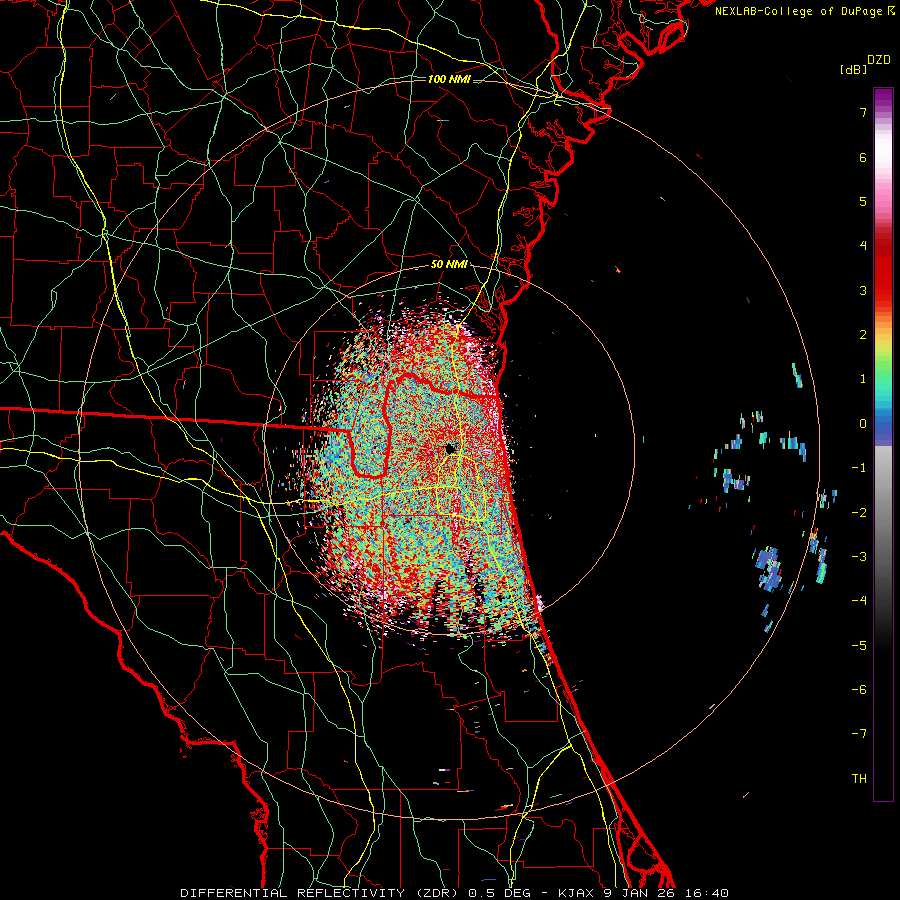
Task: Click the 0 tick on ZDR legend
Action: 863,424
